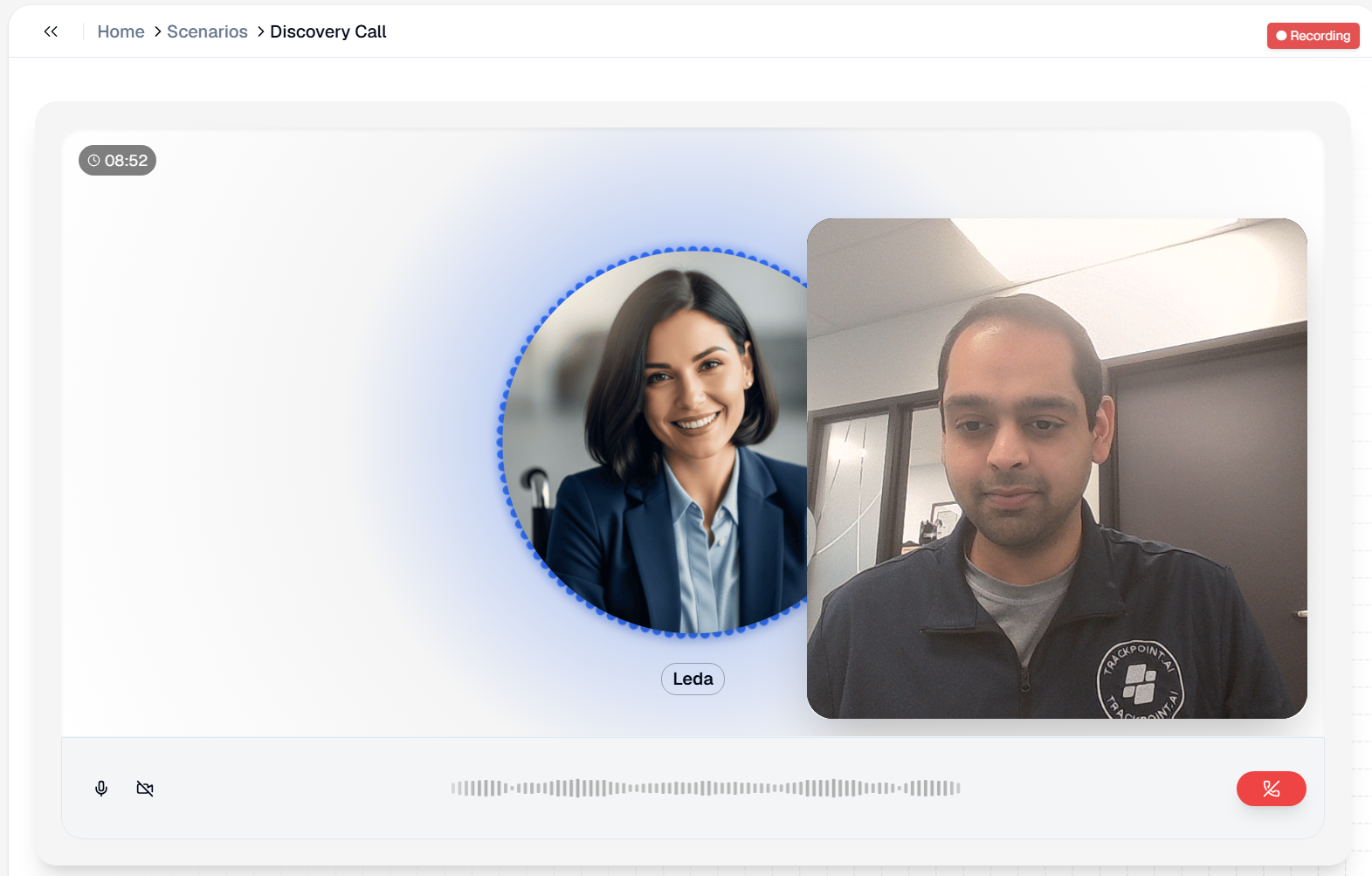Image resolution: width=1372 pixels, height=876 pixels.
Task: Open Scenarios breadcrumb link
Action: coord(207,31)
